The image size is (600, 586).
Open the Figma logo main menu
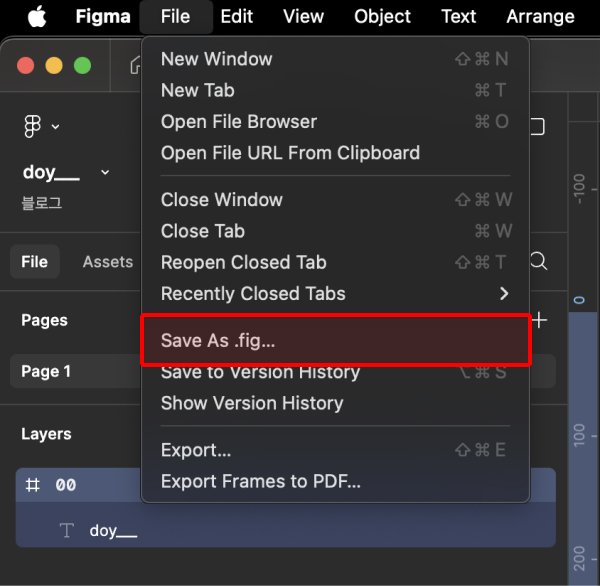coord(41,126)
